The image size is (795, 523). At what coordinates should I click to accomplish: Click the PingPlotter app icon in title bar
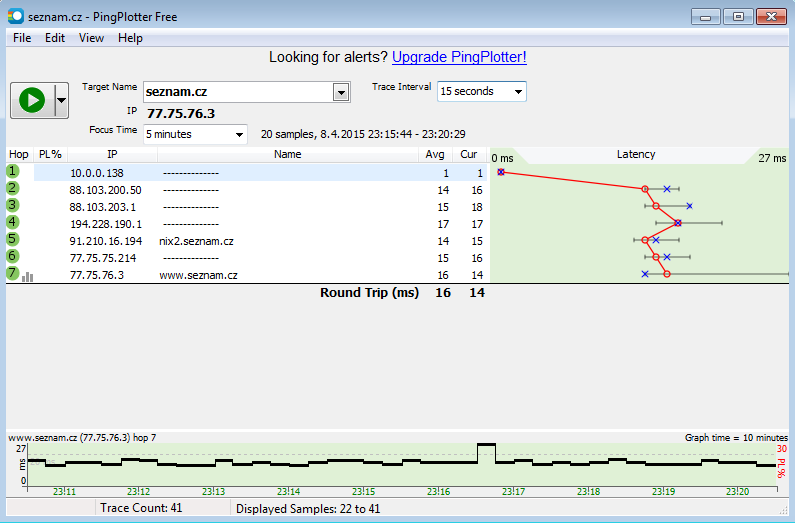(15, 16)
